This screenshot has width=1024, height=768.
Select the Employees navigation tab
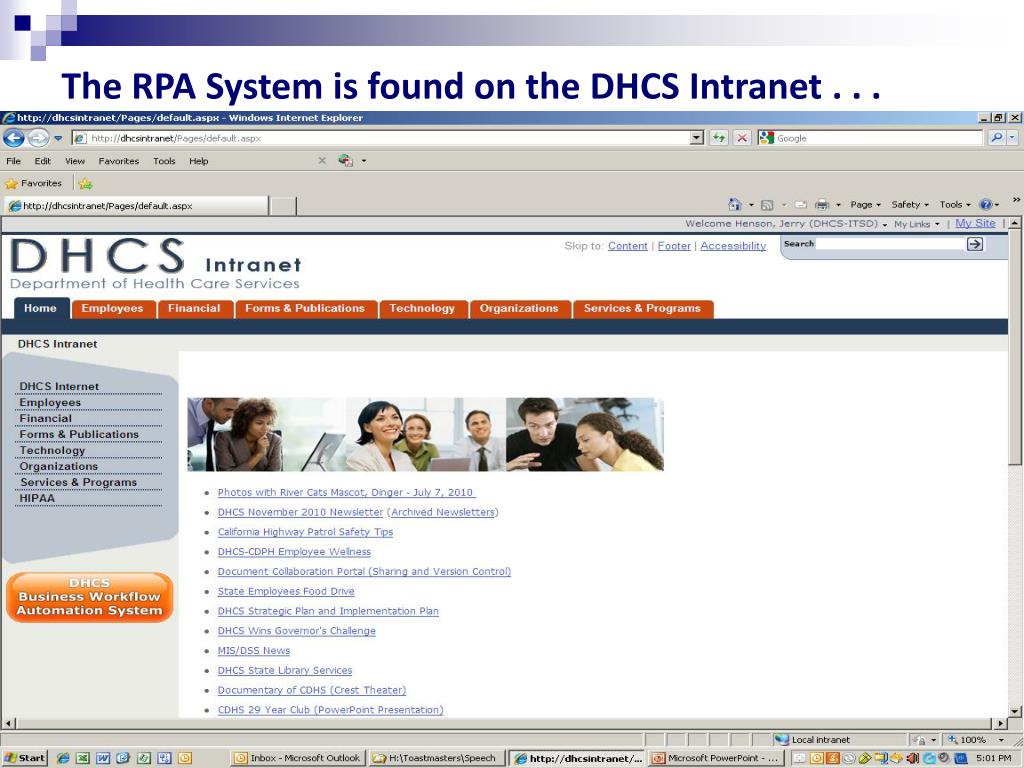[x=112, y=308]
